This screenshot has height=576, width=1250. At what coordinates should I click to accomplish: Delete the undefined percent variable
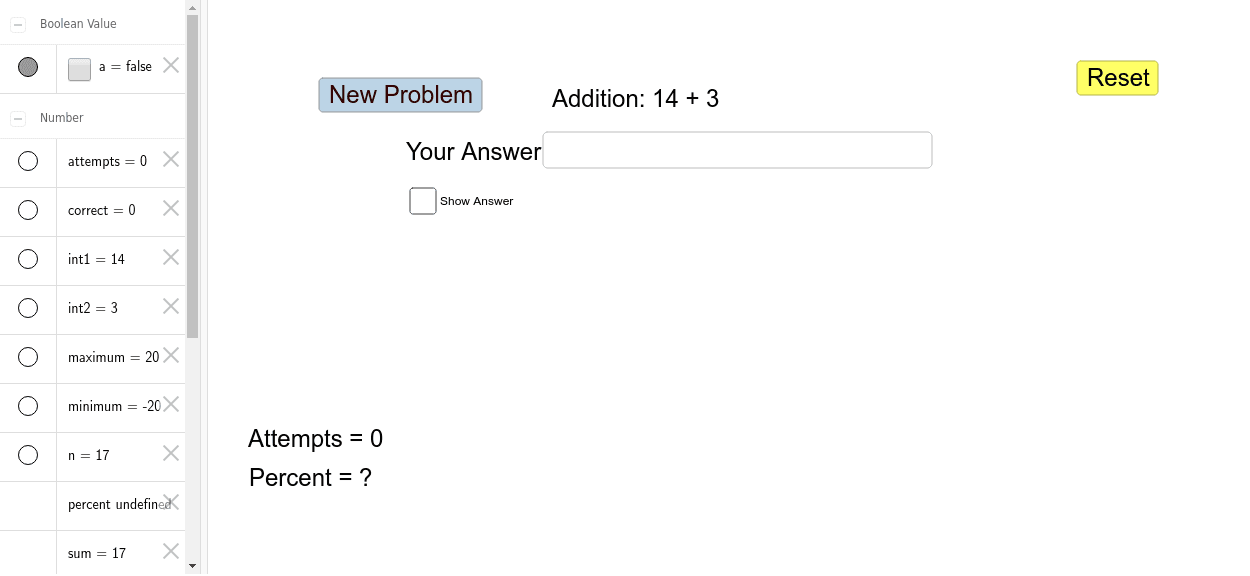170,500
